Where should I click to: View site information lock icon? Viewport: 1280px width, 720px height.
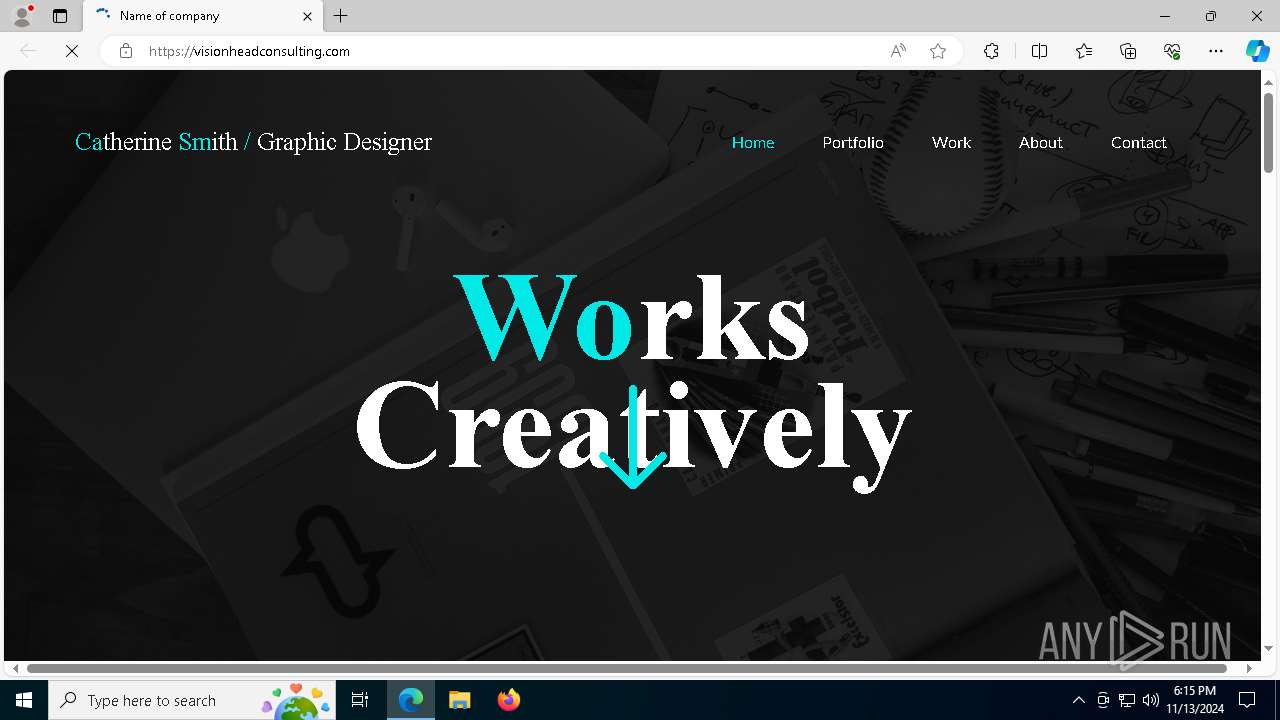click(126, 51)
